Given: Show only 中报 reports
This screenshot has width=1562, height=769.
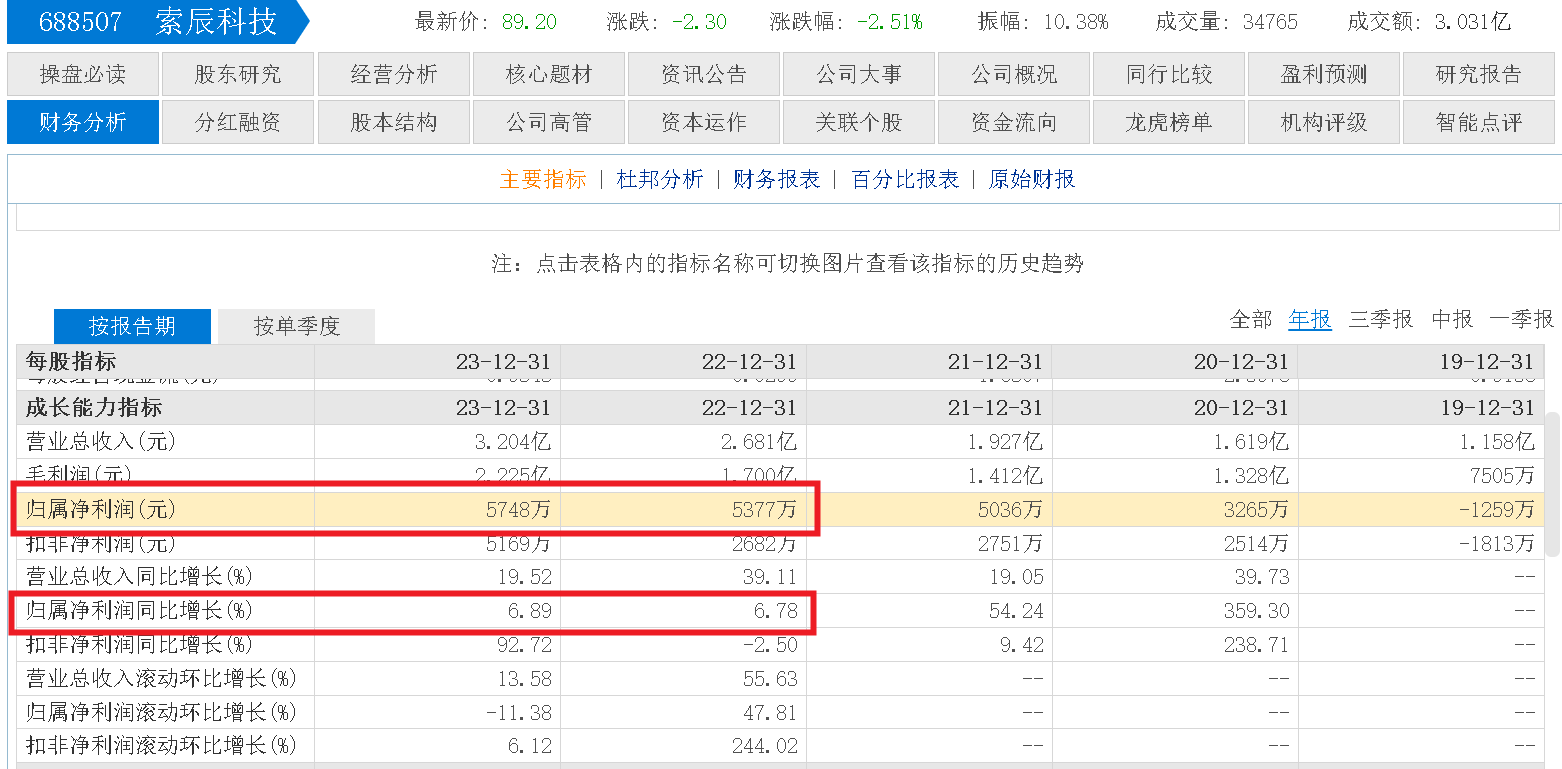Looking at the screenshot, I should coord(1452,319).
